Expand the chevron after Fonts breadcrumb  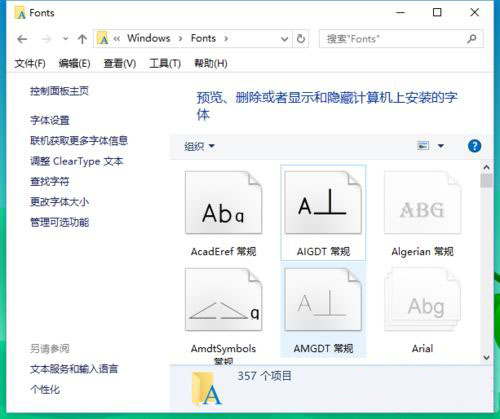pos(226,39)
